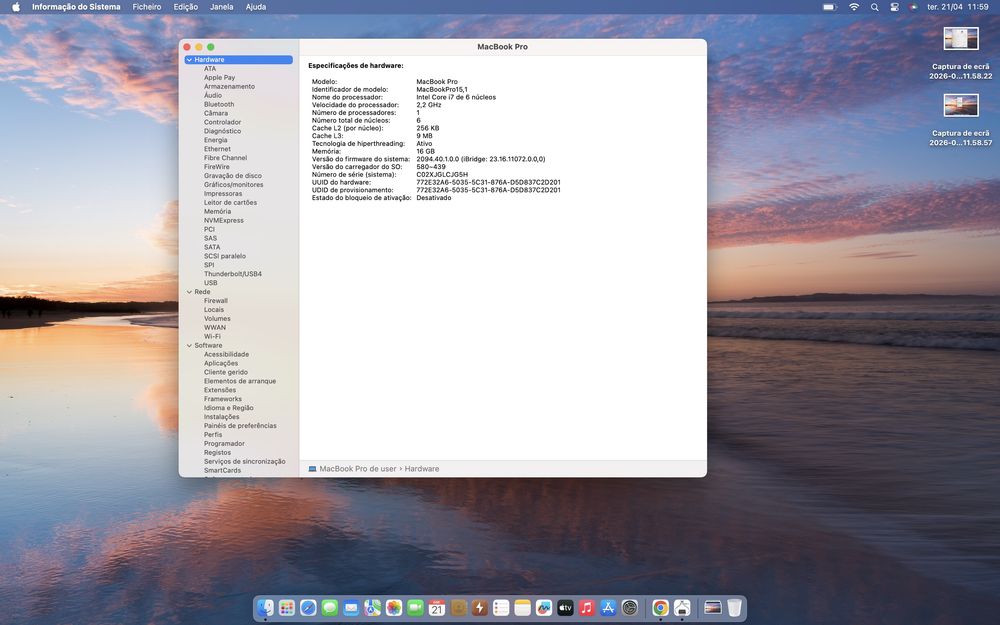Open System Settings from the Dock

coord(629,608)
